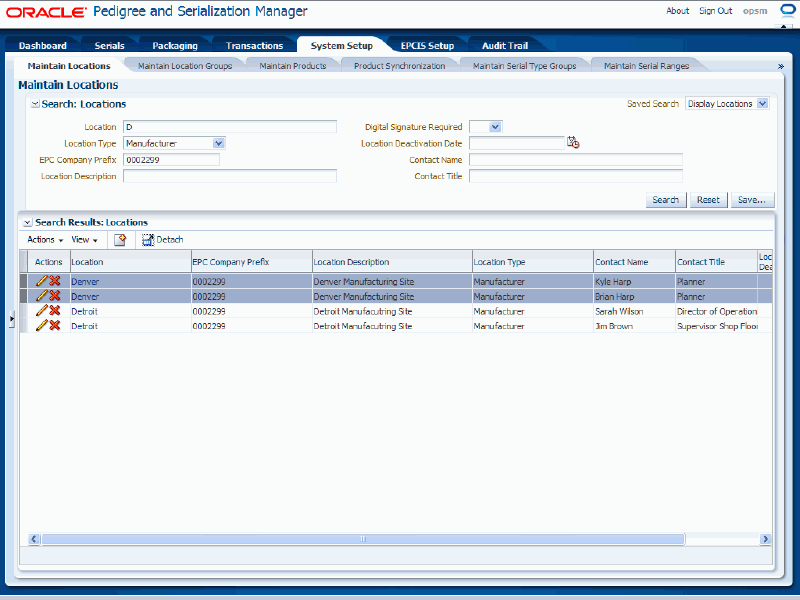Open the Maintain Location Groups sub-tab
The height and width of the screenshot is (600, 800).
(185, 66)
